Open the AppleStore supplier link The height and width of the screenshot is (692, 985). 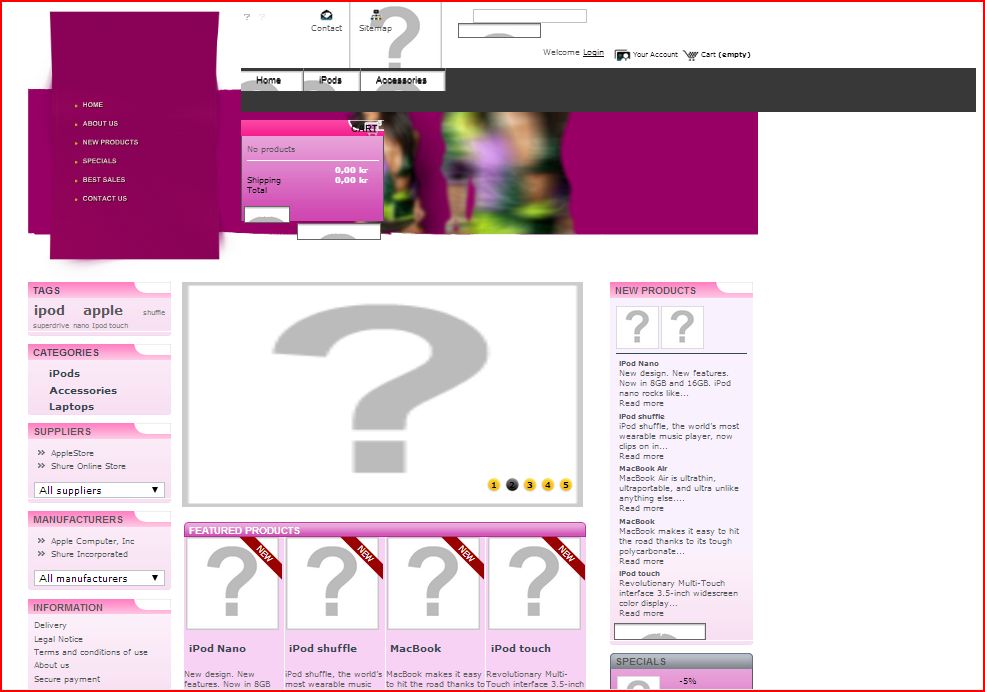click(x=72, y=453)
